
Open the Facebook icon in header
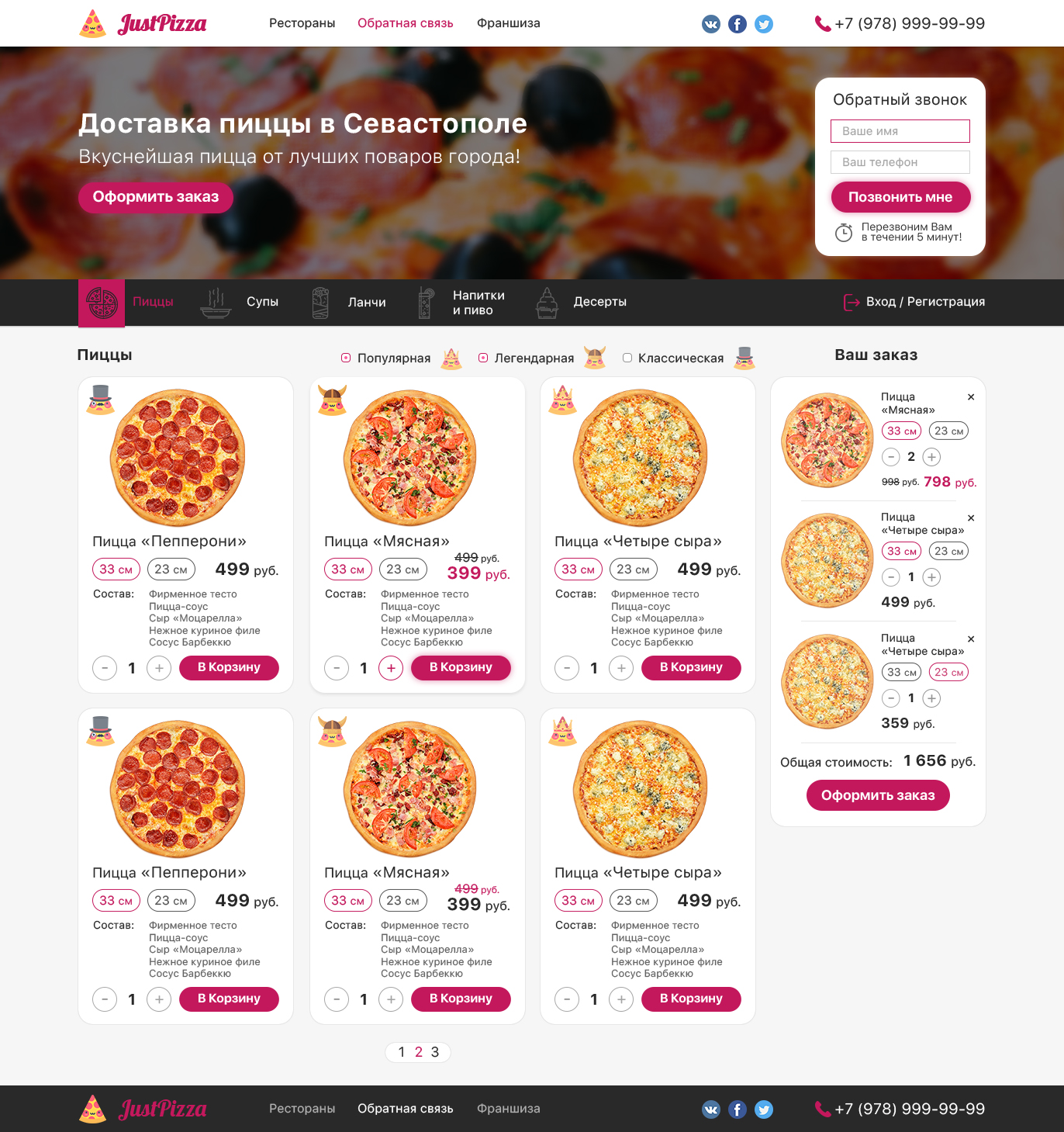pyautogui.click(x=738, y=24)
